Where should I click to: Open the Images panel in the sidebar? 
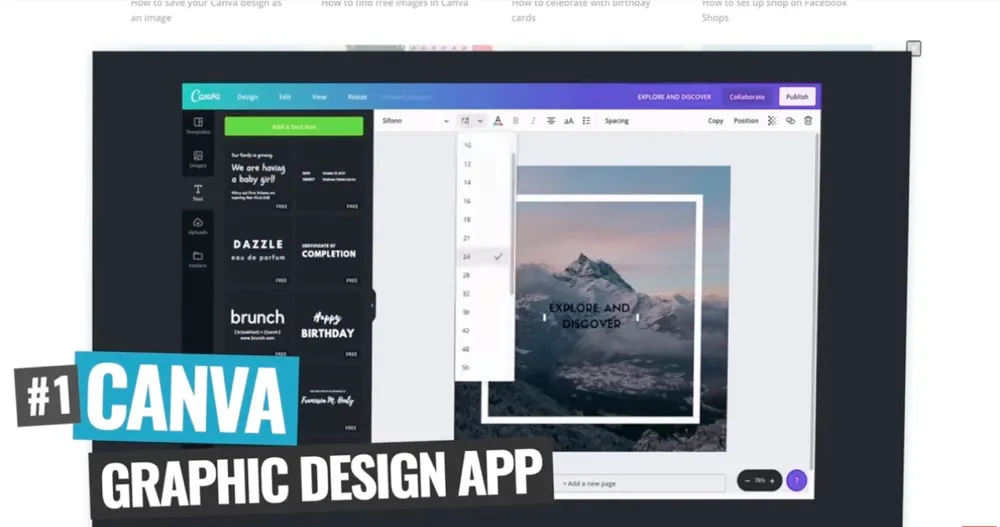pyautogui.click(x=198, y=158)
